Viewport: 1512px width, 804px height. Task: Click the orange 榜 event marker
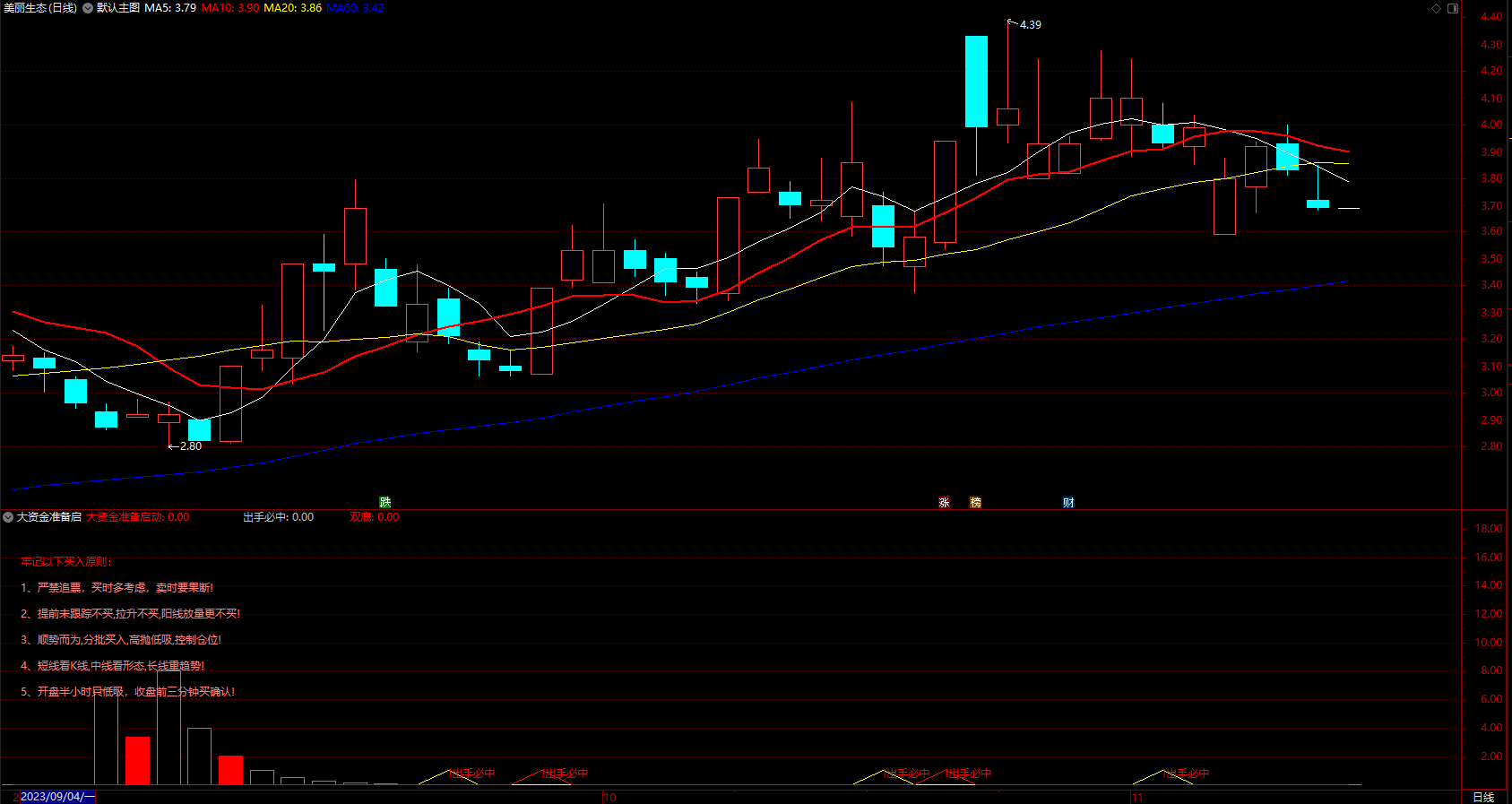tap(975, 502)
